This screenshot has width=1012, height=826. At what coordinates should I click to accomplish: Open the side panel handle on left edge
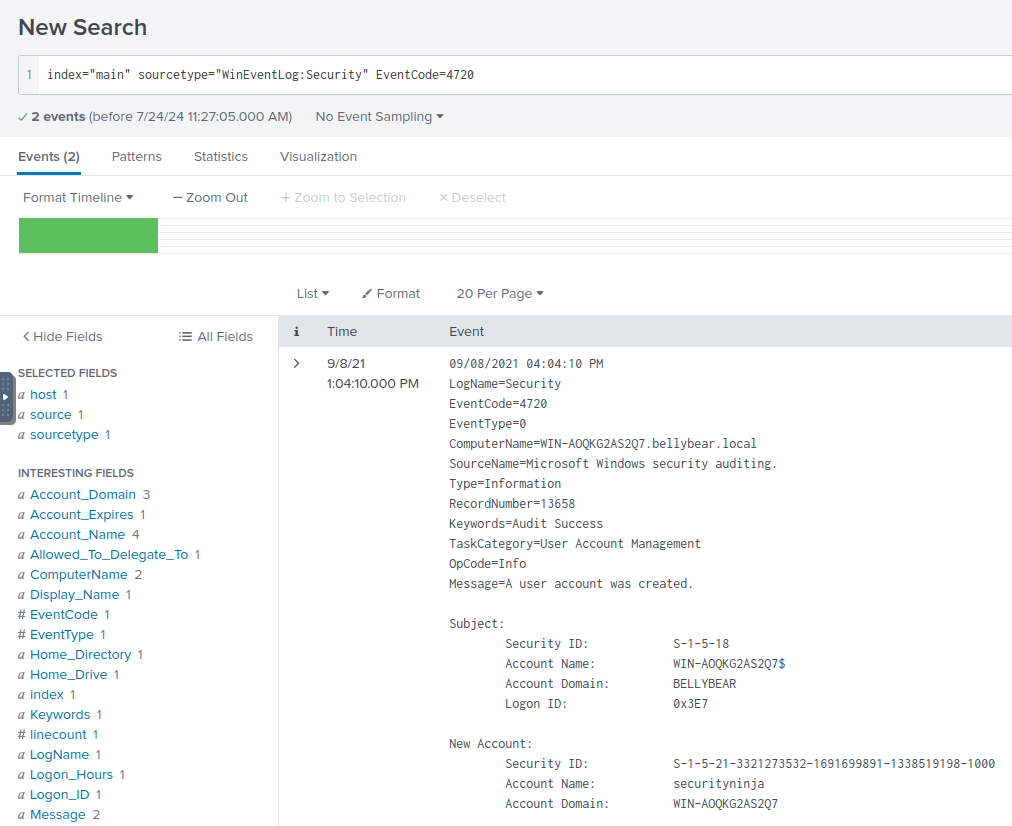[6, 397]
